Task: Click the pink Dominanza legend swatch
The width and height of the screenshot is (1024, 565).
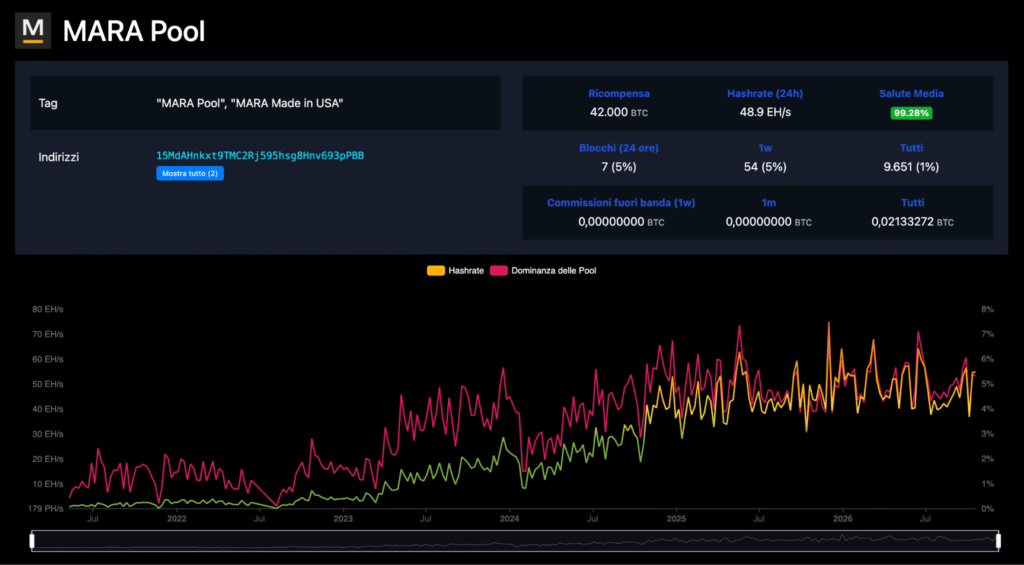Action: (499, 270)
